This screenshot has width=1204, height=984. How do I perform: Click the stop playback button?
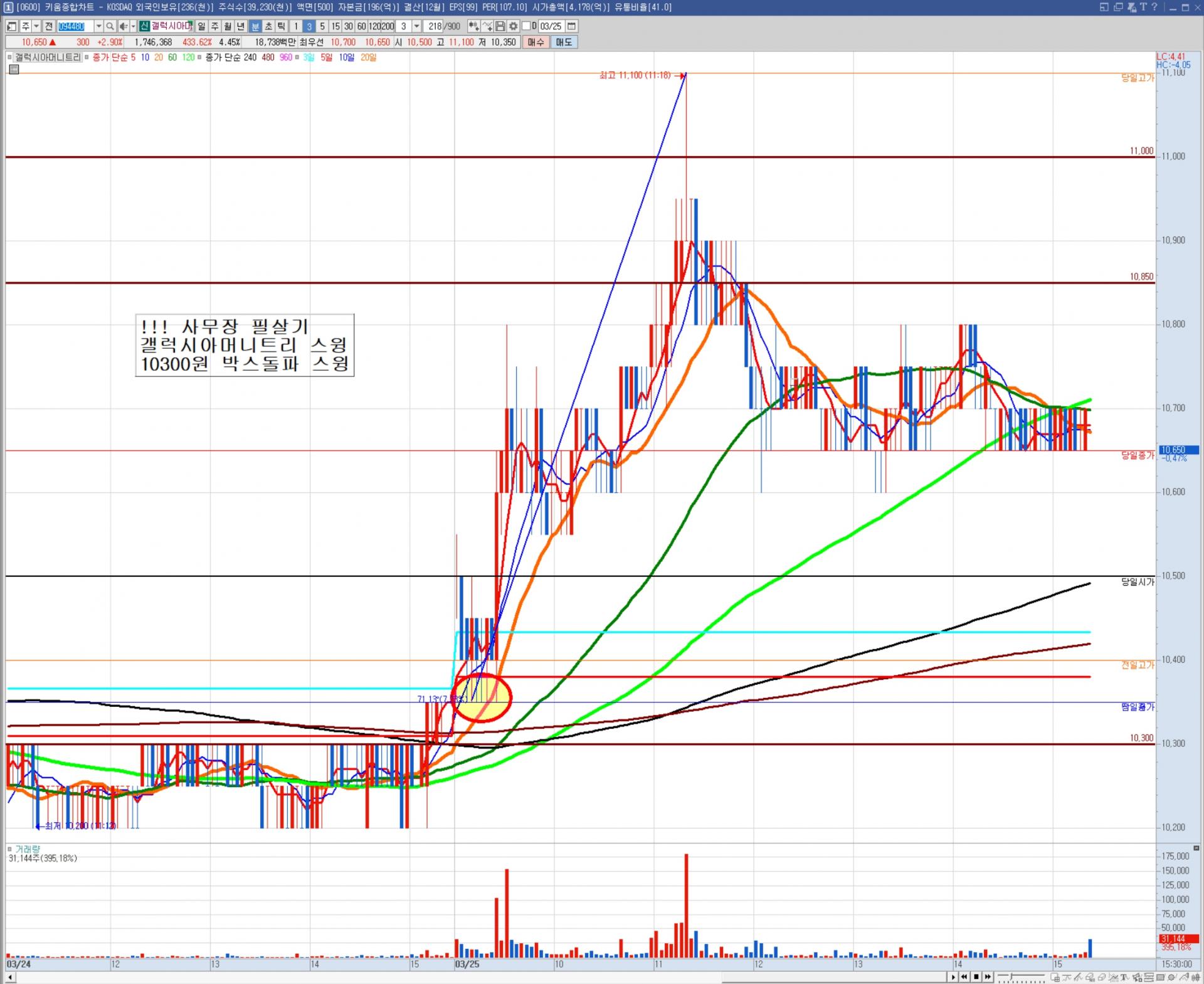point(976,976)
